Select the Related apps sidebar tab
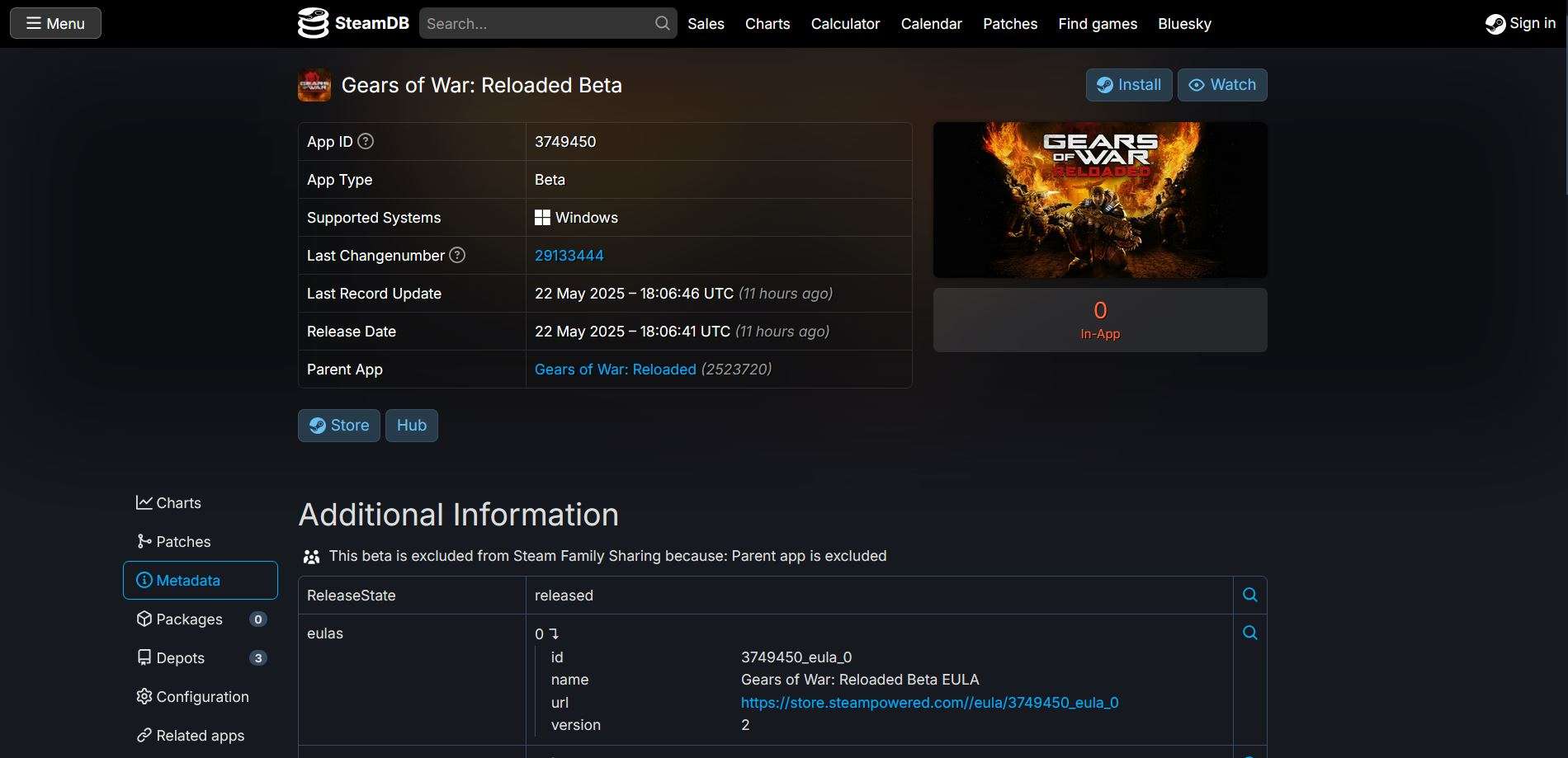The height and width of the screenshot is (758, 1568). pos(201,736)
